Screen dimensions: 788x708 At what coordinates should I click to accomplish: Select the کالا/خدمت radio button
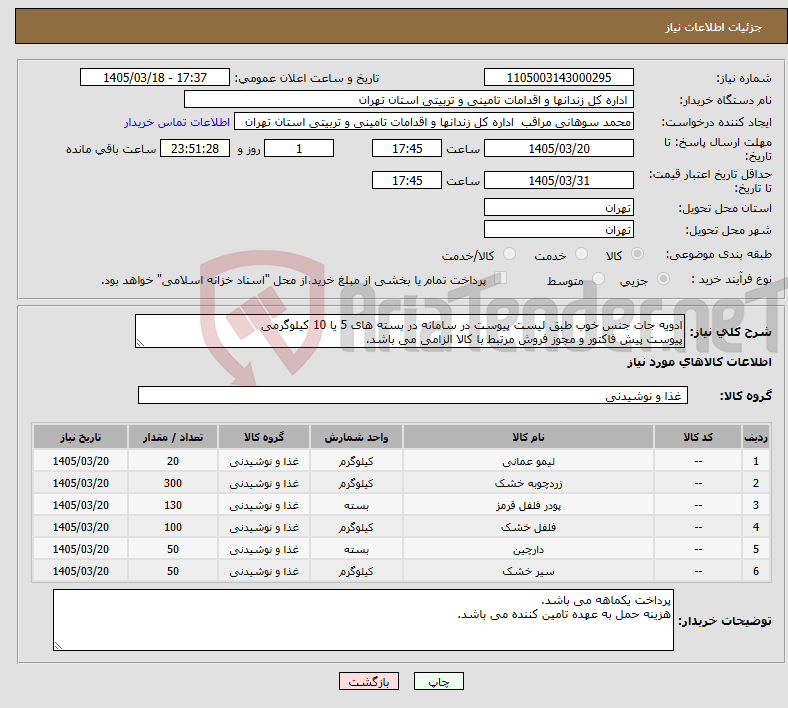point(510,254)
